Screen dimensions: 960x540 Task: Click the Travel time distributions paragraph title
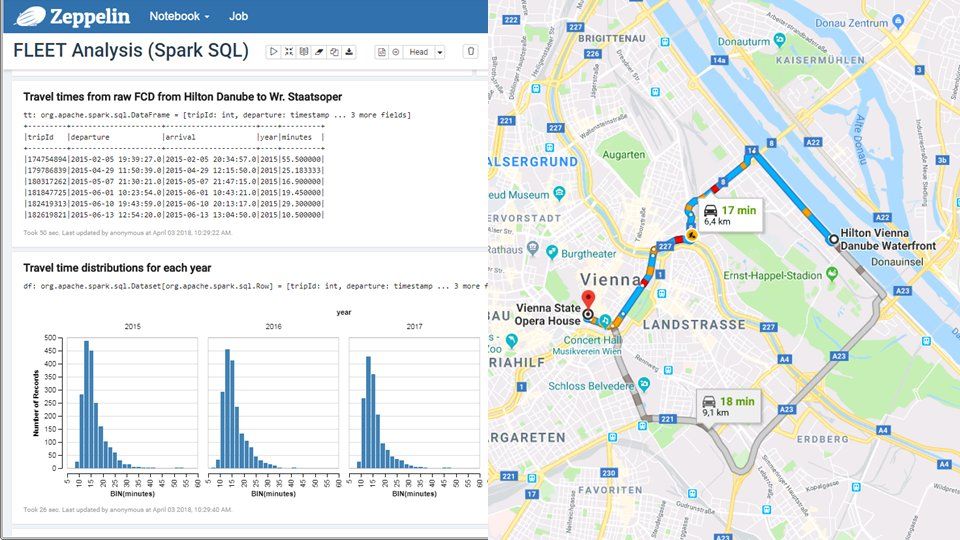(117, 268)
